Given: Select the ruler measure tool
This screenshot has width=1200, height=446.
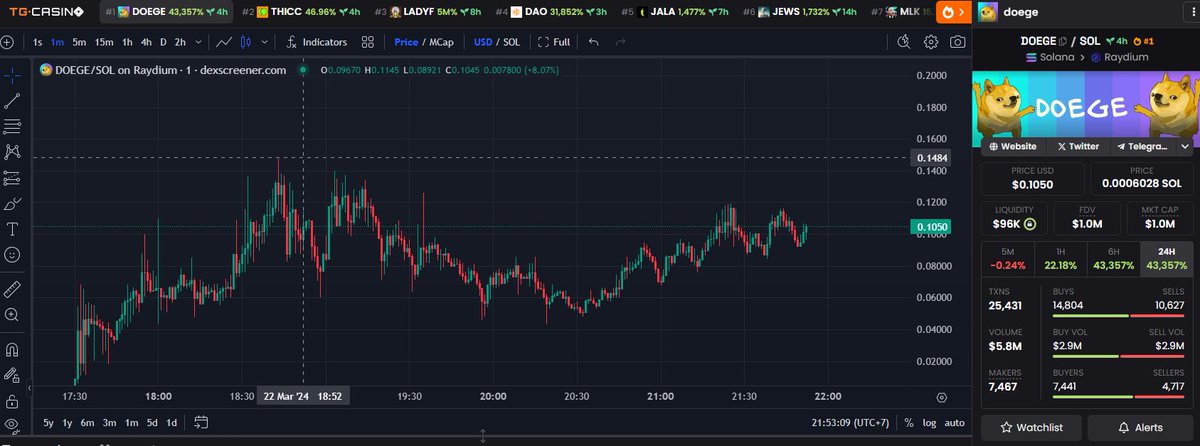Looking at the screenshot, I should tap(13, 289).
